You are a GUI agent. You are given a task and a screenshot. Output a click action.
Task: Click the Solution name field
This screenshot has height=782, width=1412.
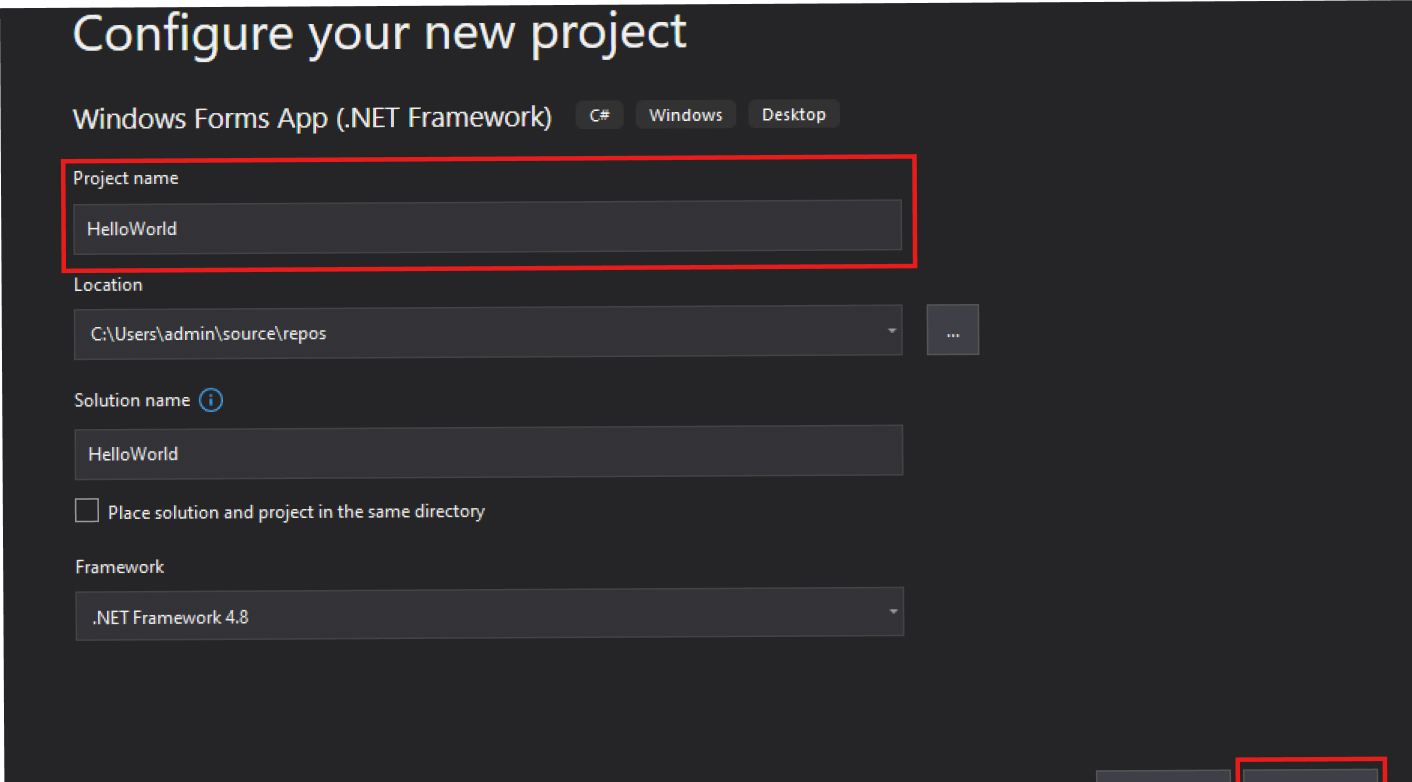(x=489, y=451)
